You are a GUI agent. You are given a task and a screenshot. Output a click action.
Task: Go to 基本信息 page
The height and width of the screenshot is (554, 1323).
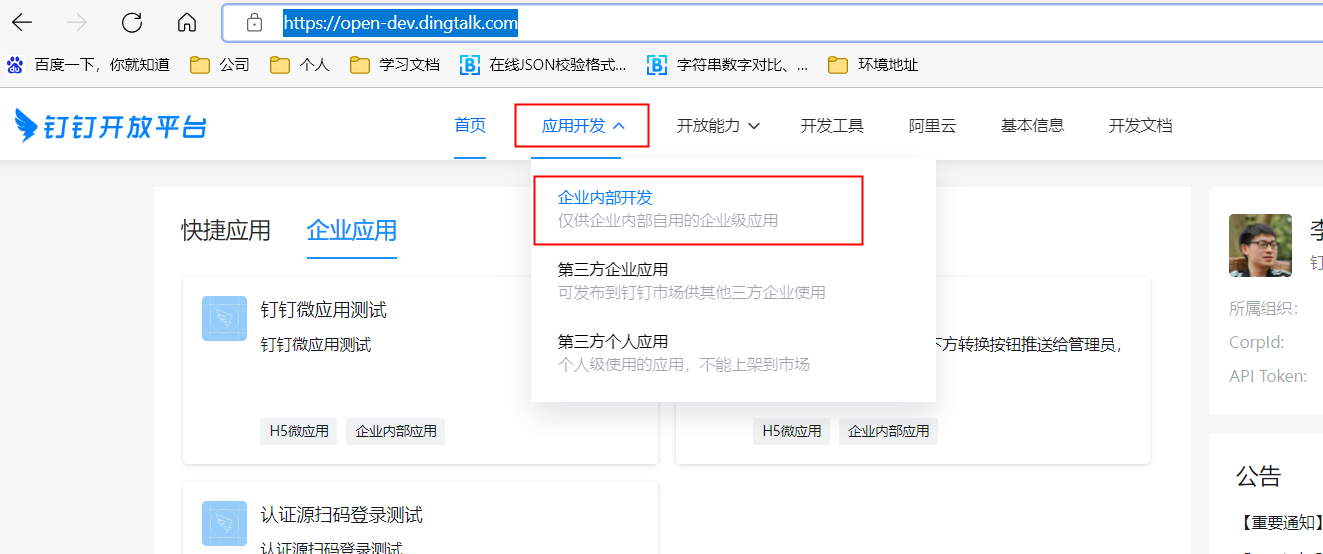(x=1032, y=126)
